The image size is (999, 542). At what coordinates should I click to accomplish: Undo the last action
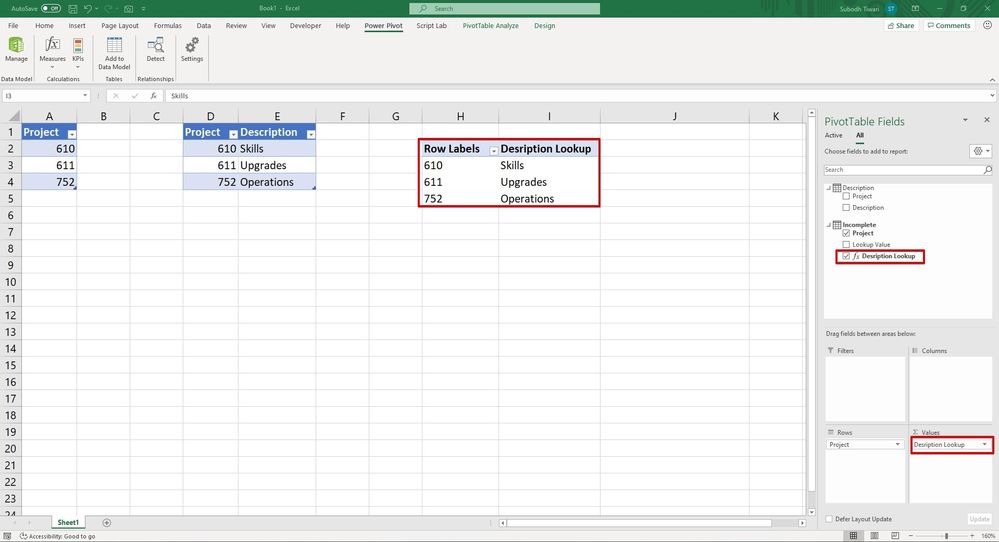coord(87,9)
